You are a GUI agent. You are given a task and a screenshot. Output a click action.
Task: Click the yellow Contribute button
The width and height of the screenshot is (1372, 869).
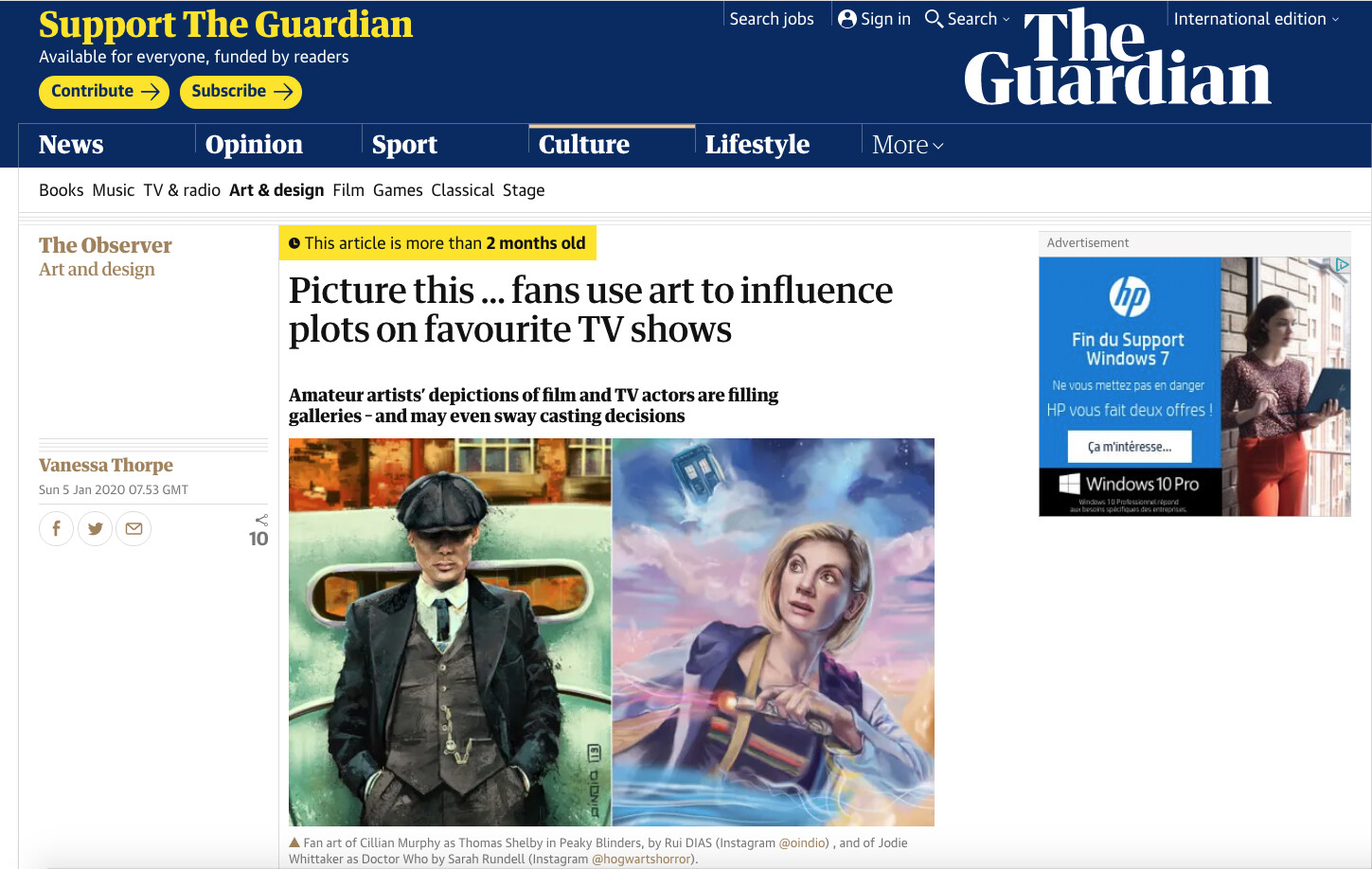point(104,92)
